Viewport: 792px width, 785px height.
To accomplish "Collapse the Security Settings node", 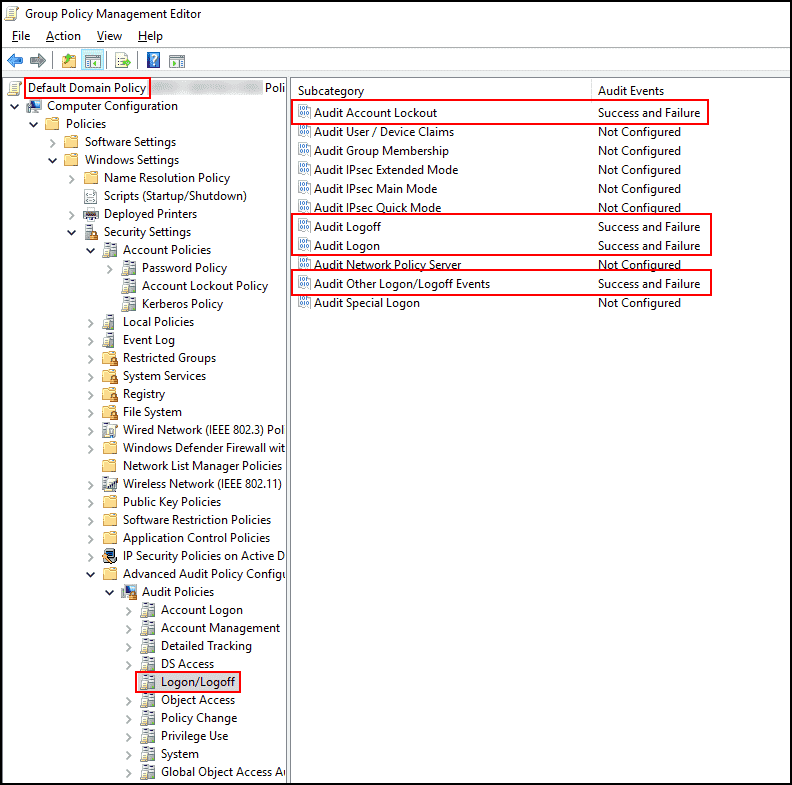I will point(72,232).
